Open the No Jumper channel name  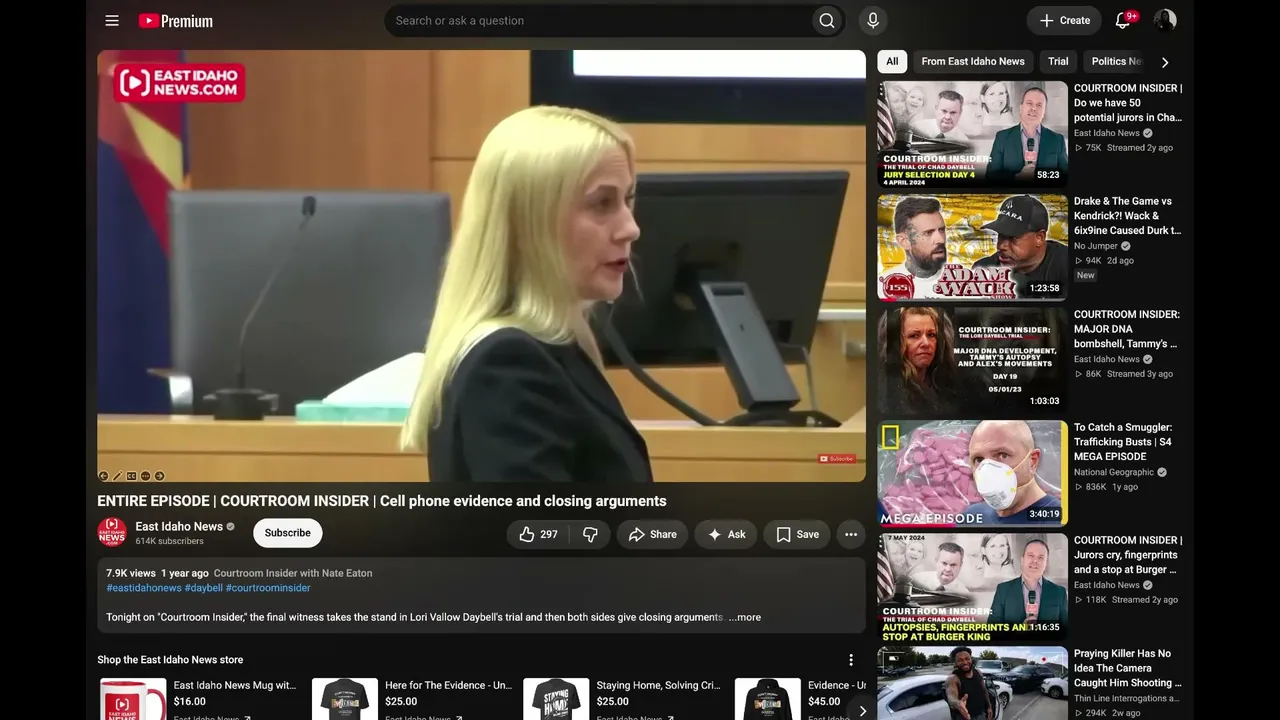[1095, 246]
